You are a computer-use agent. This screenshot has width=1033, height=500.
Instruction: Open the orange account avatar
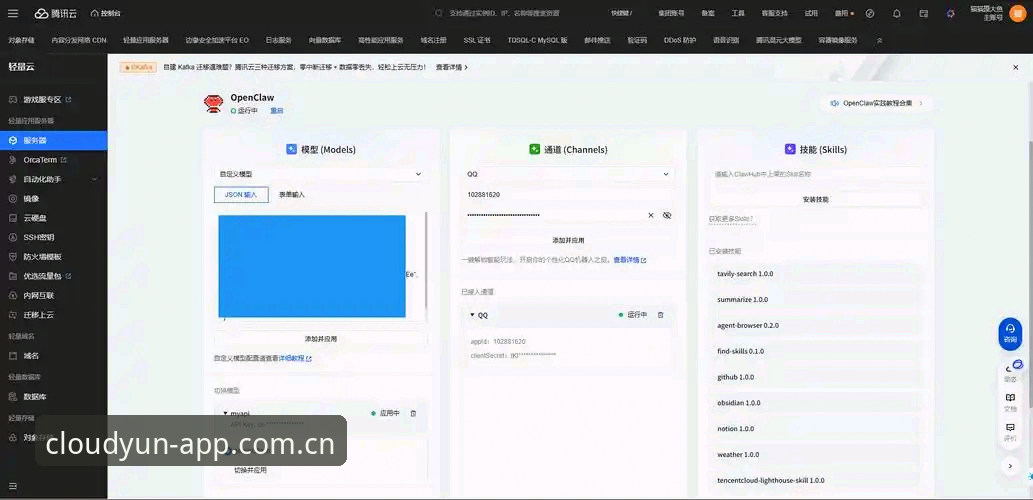(x=1016, y=13)
